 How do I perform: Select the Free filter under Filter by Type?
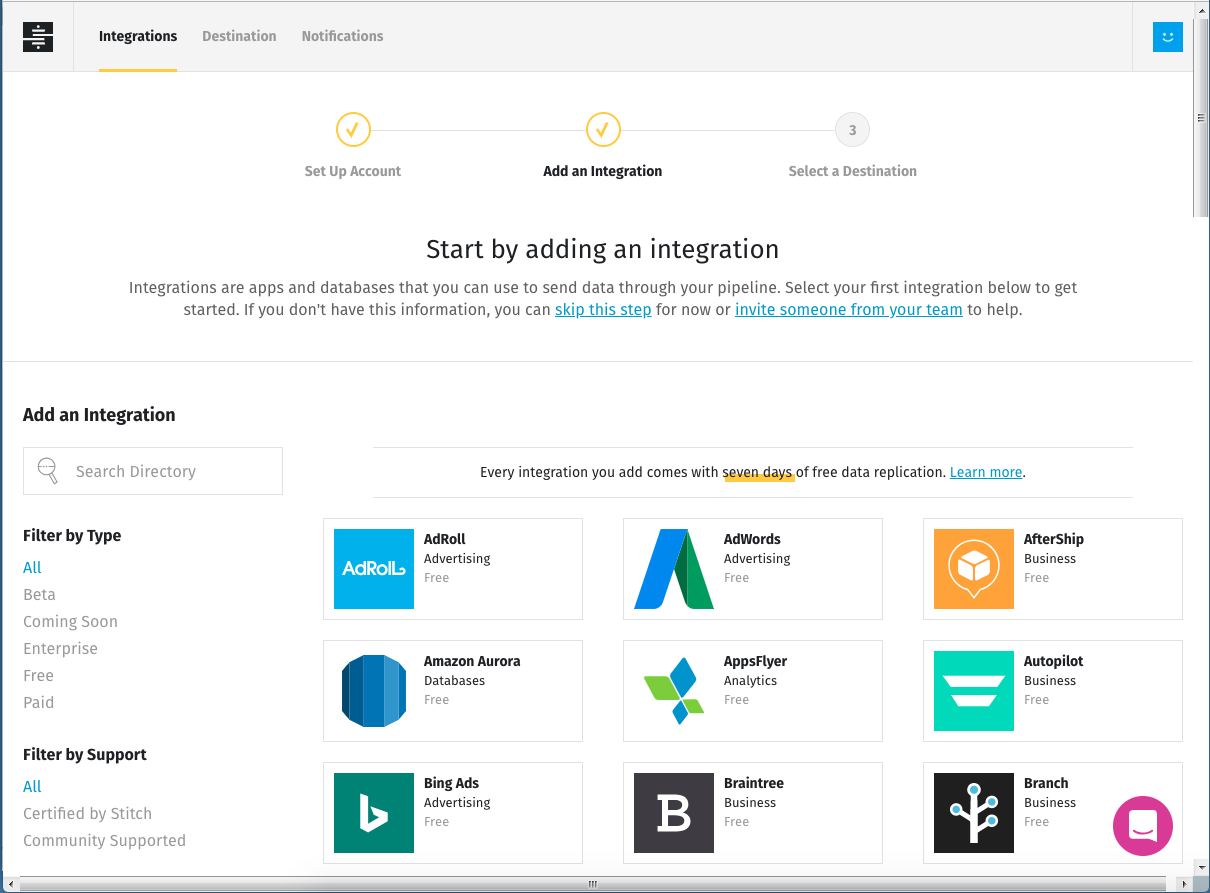coord(38,675)
